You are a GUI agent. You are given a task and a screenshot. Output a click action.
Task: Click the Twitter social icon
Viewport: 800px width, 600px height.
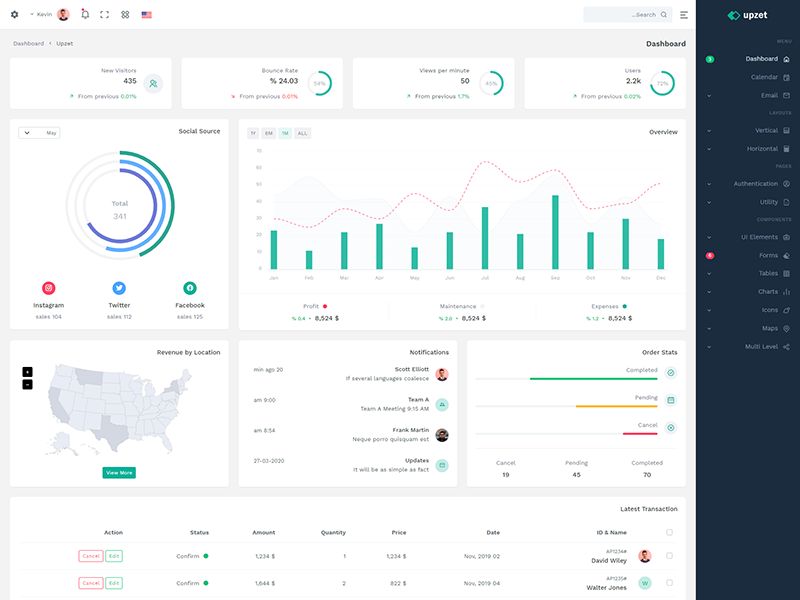click(119, 288)
